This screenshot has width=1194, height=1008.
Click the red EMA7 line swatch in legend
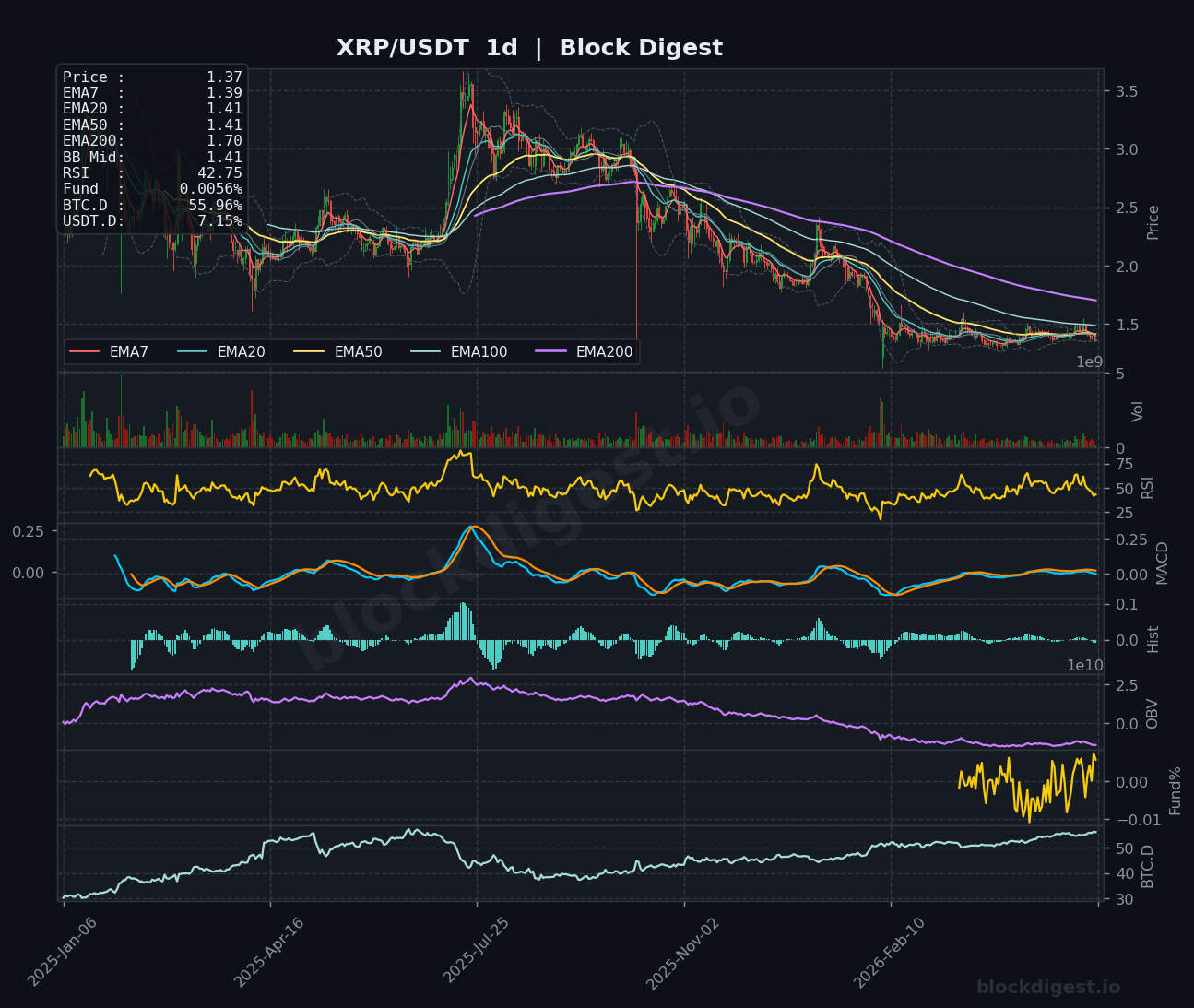click(x=85, y=351)
